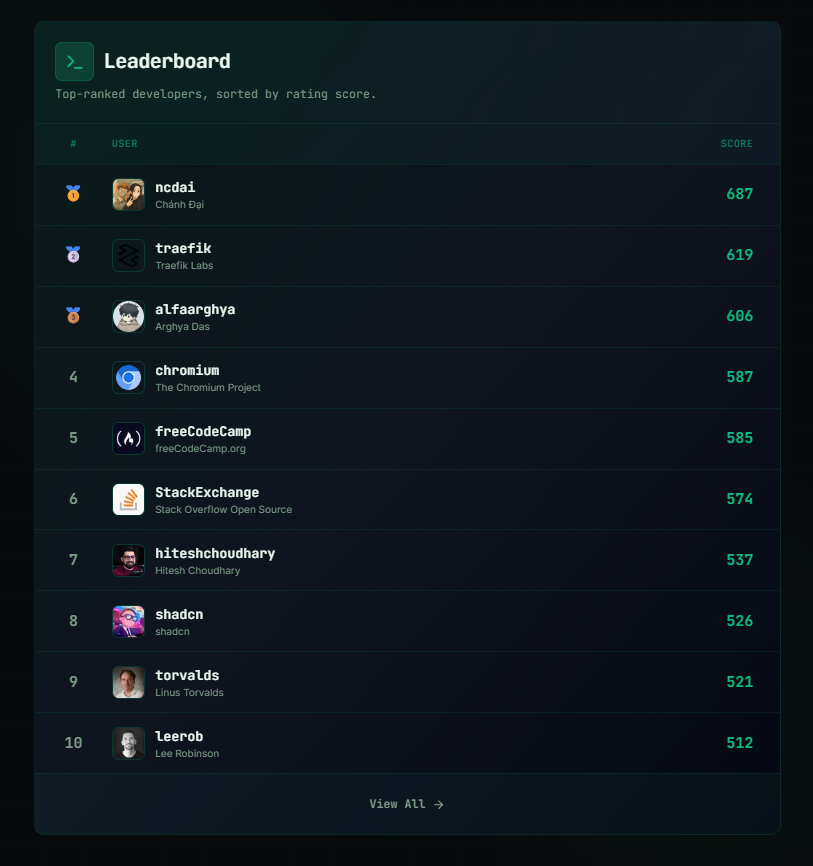Image resolution: width=813 pixels, height=866 pixels.
Task: Click the gold medal icon beside ncdai
Action: point(72,194)
